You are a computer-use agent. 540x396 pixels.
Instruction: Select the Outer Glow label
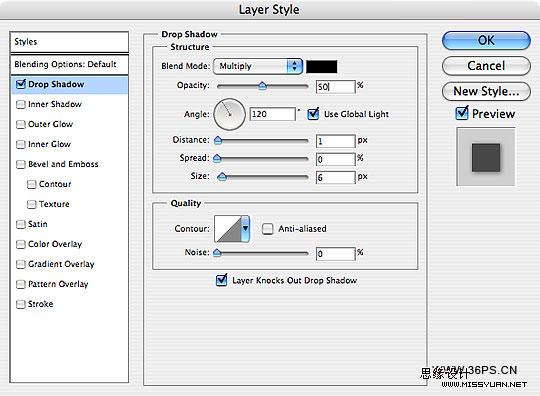(50, 124)
